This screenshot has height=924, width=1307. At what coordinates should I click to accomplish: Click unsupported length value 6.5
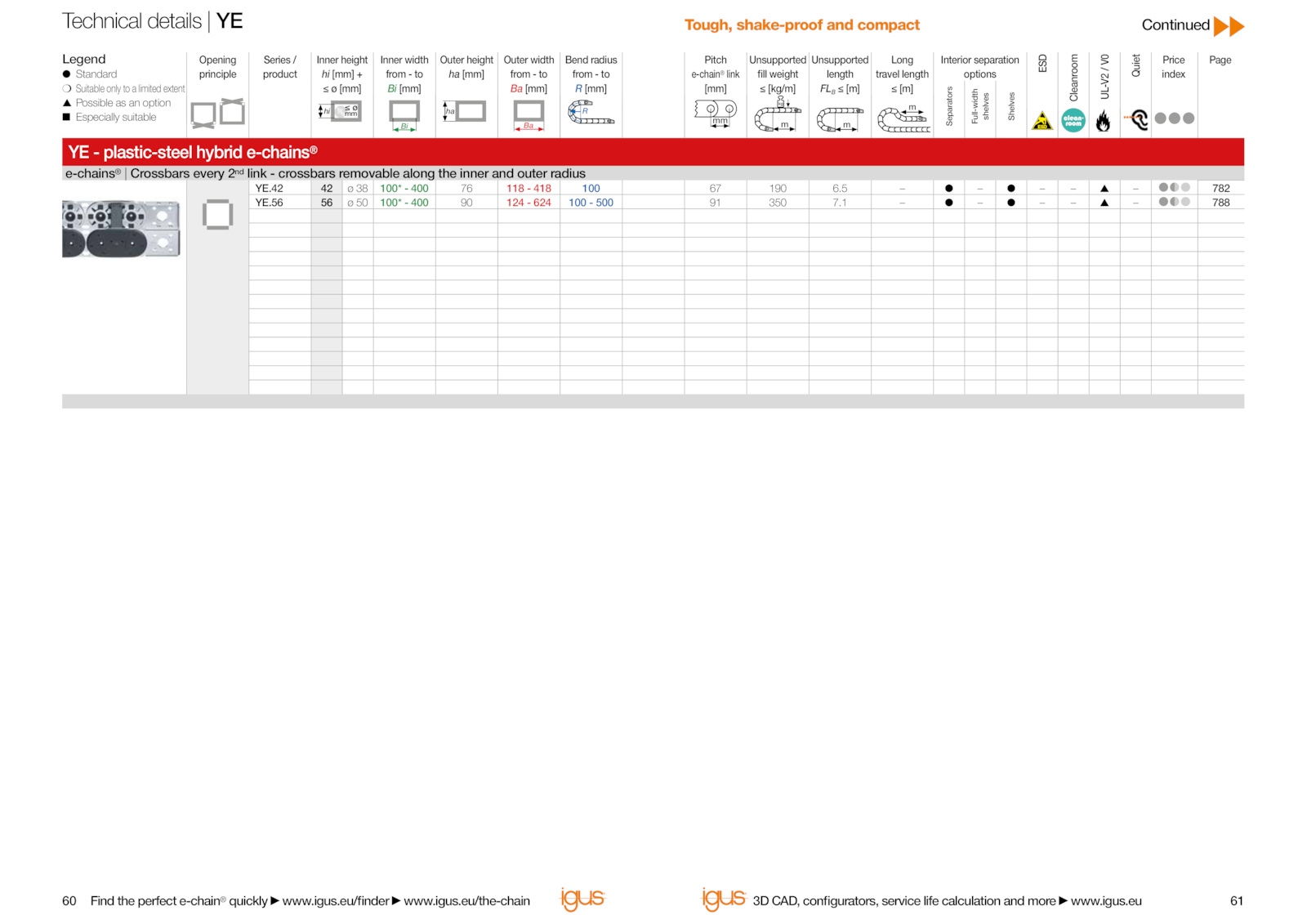(840, 189)
